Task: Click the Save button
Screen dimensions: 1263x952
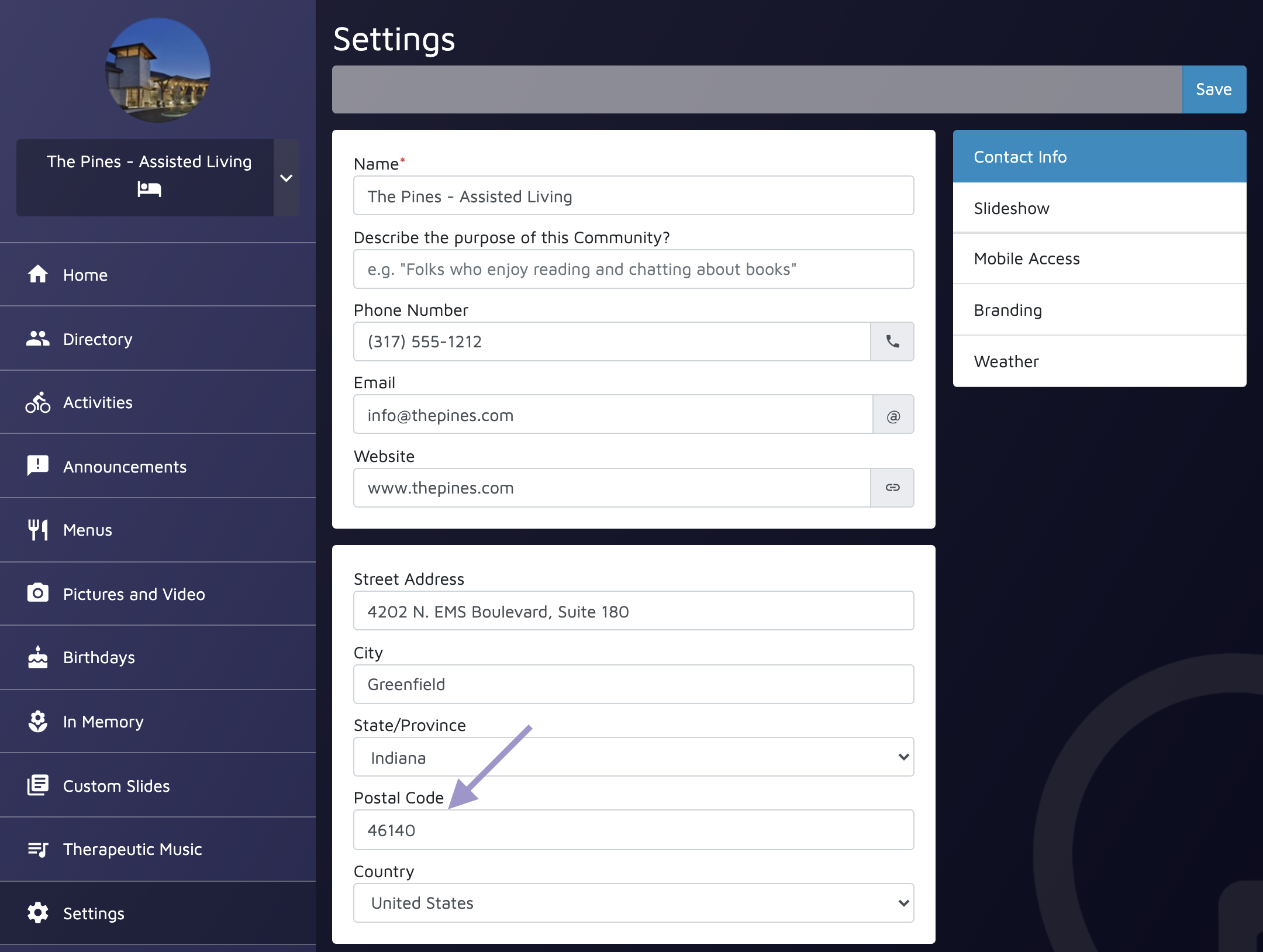Action: point(1214,89)
